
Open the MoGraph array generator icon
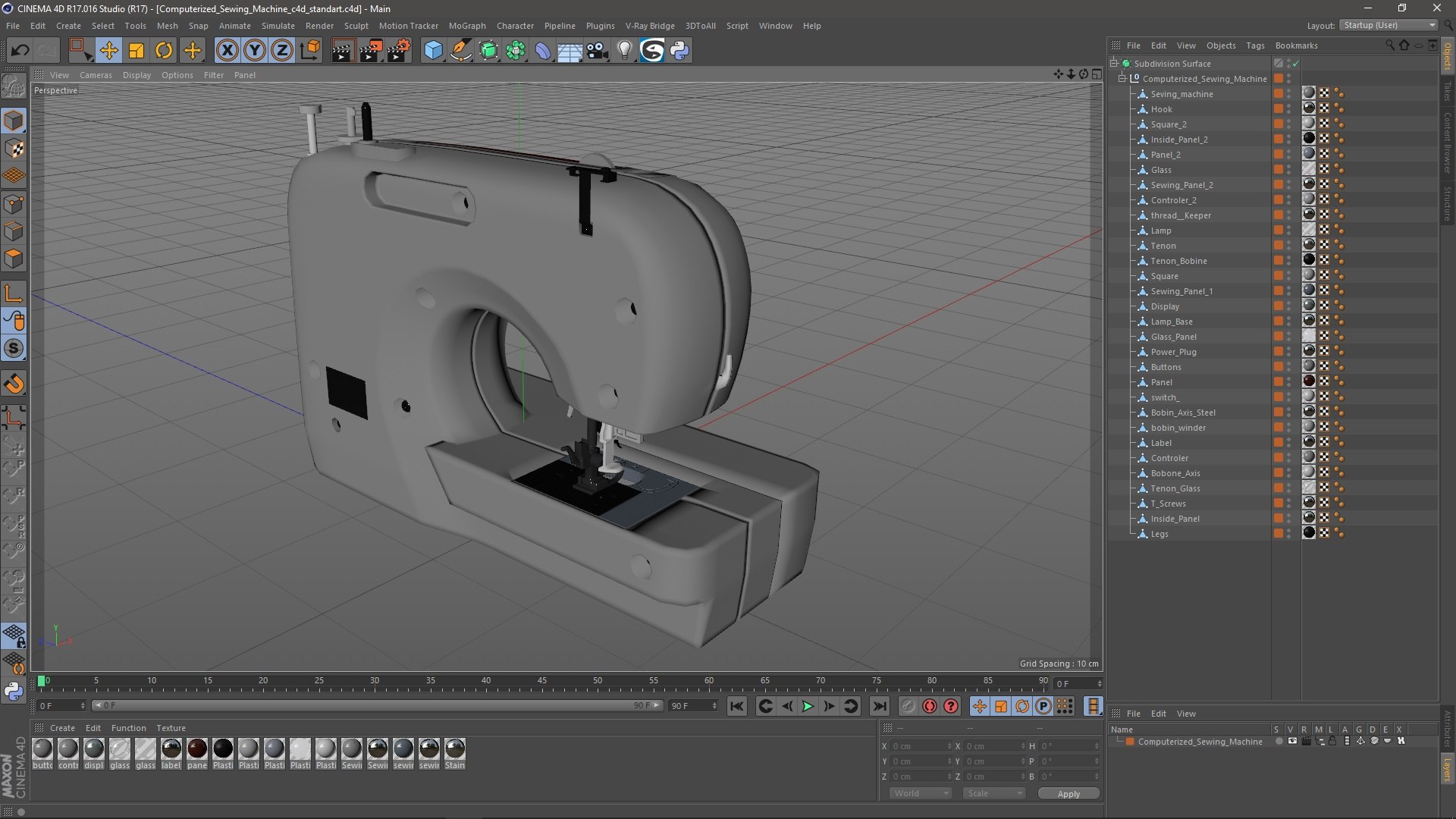516,51
